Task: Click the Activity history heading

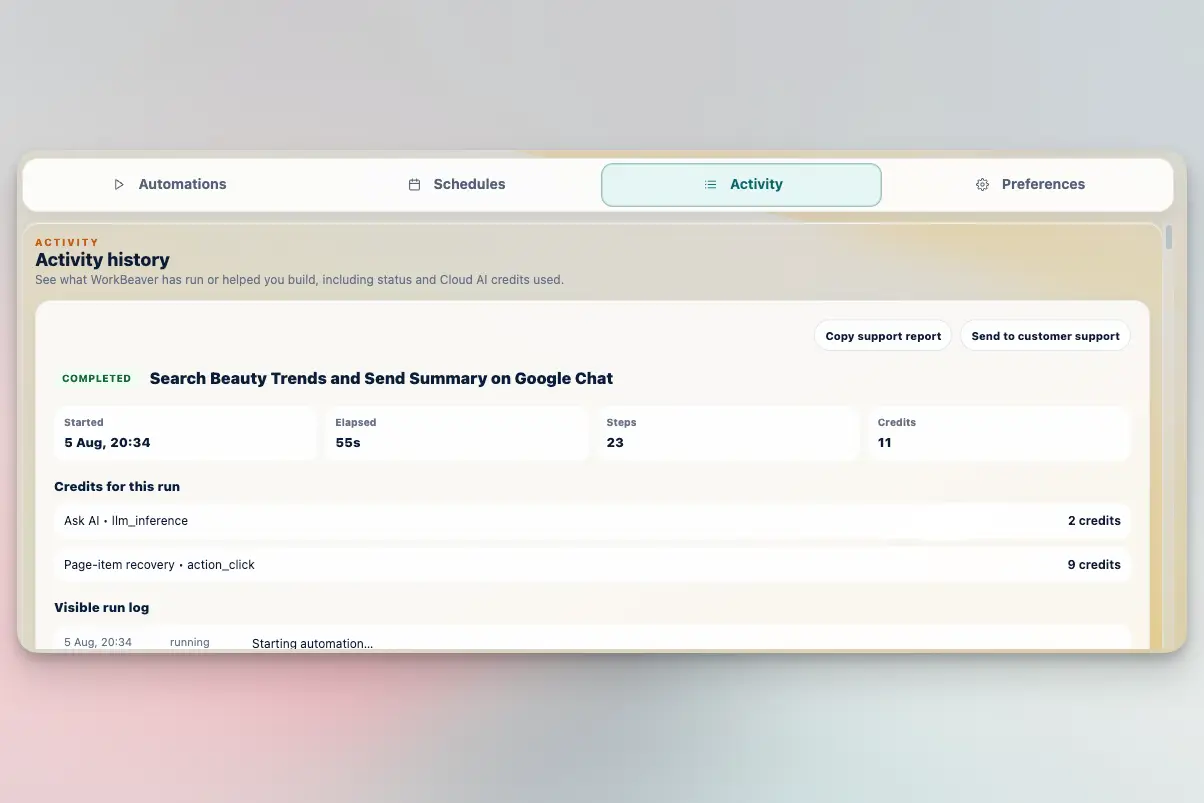Action: [102, 260]
